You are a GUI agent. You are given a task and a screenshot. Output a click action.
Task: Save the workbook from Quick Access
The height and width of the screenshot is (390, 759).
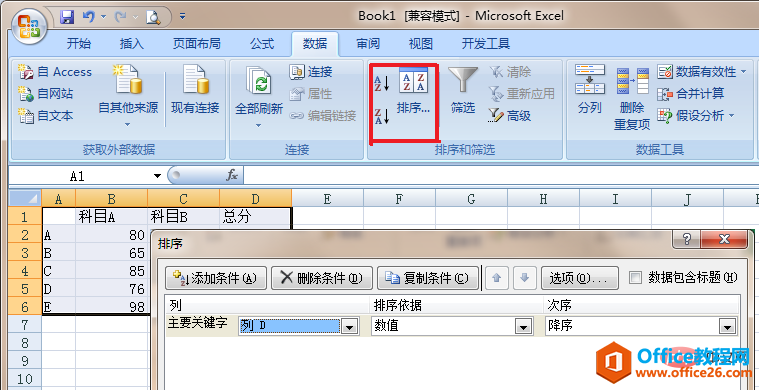(67, 17)
